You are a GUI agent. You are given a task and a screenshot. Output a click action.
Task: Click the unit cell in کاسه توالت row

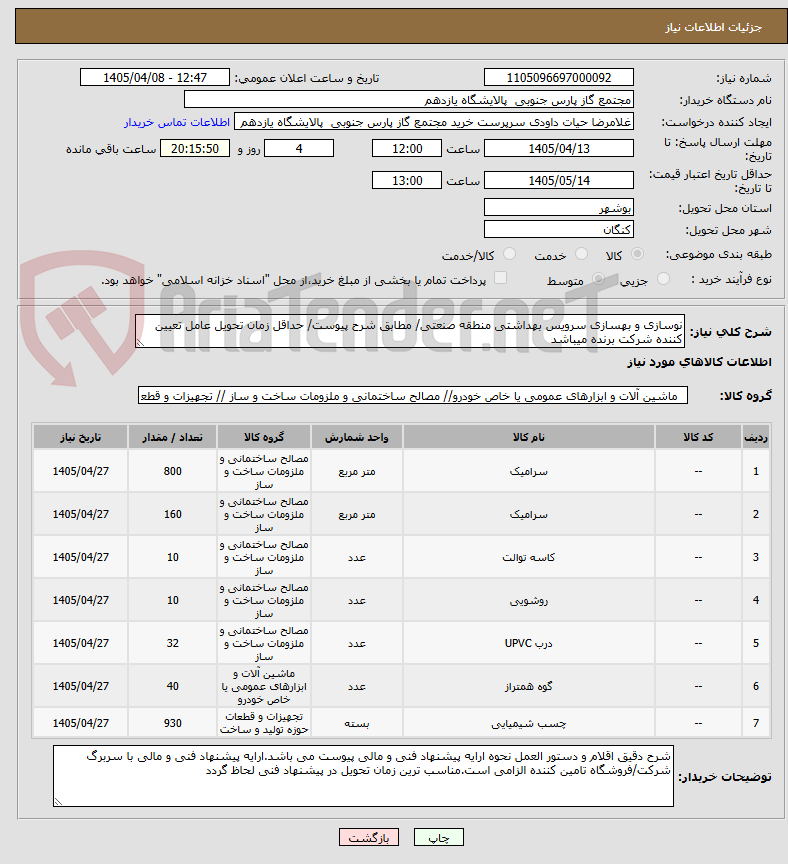pos(357,557)
